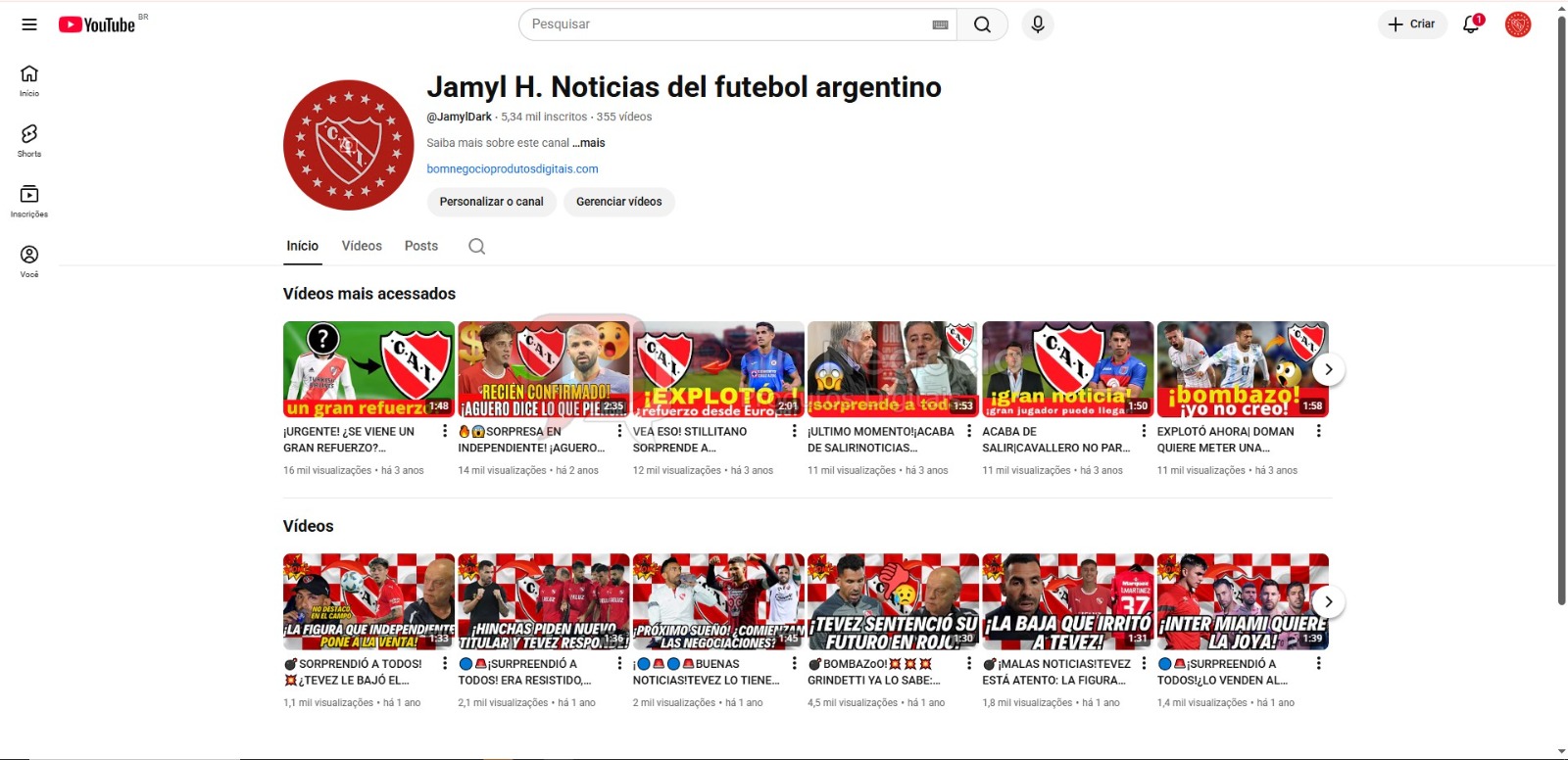Open options menu for EXPLOTÓ AHORA| DOMAN video
The height and width of the screenshot is (760, 1568).
point(1318,431)
